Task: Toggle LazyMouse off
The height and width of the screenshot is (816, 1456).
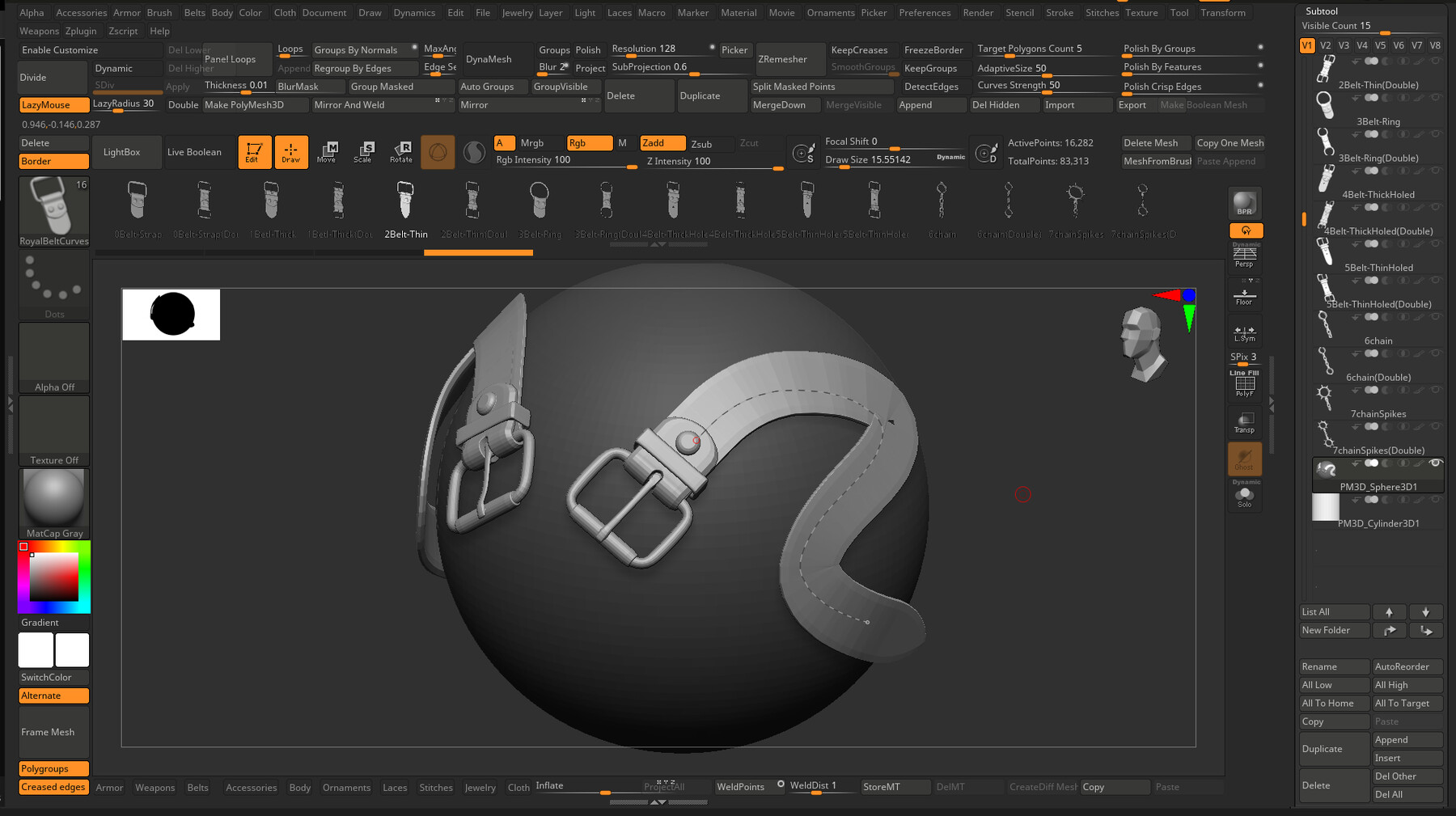Action: click(x=53, y=105)
